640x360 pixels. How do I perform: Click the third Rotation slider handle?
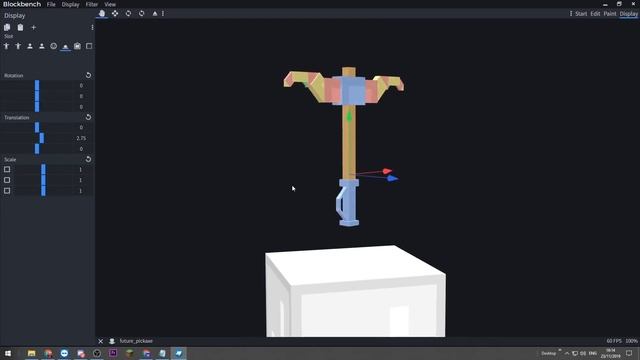(37, 107)
